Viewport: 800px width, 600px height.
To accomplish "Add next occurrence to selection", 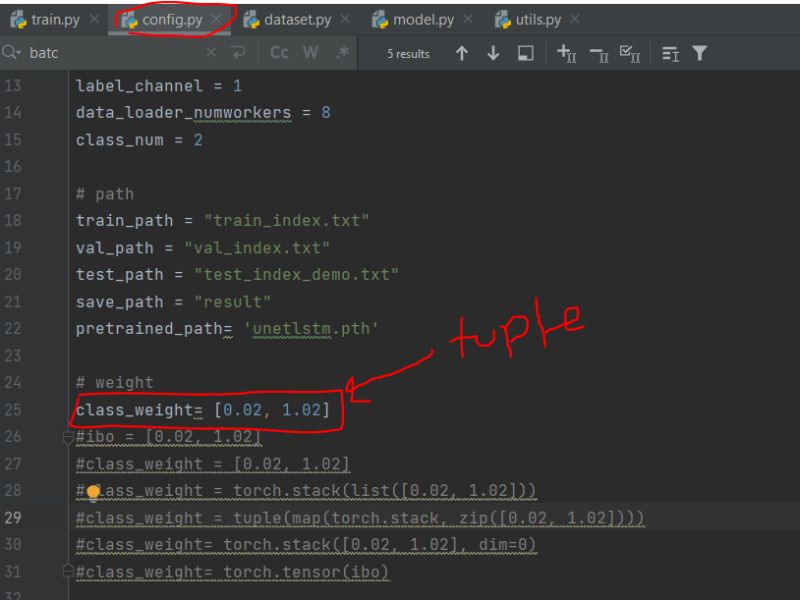I will pos(564,53).
